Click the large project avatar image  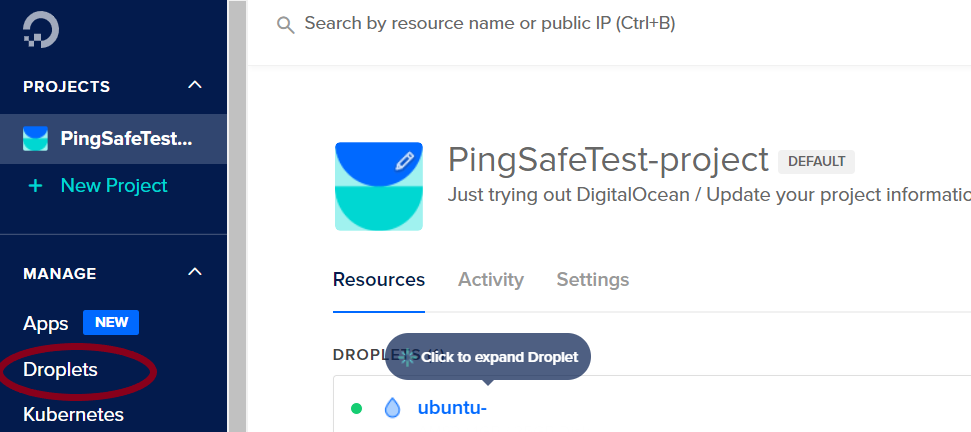[x=380, y=187]
